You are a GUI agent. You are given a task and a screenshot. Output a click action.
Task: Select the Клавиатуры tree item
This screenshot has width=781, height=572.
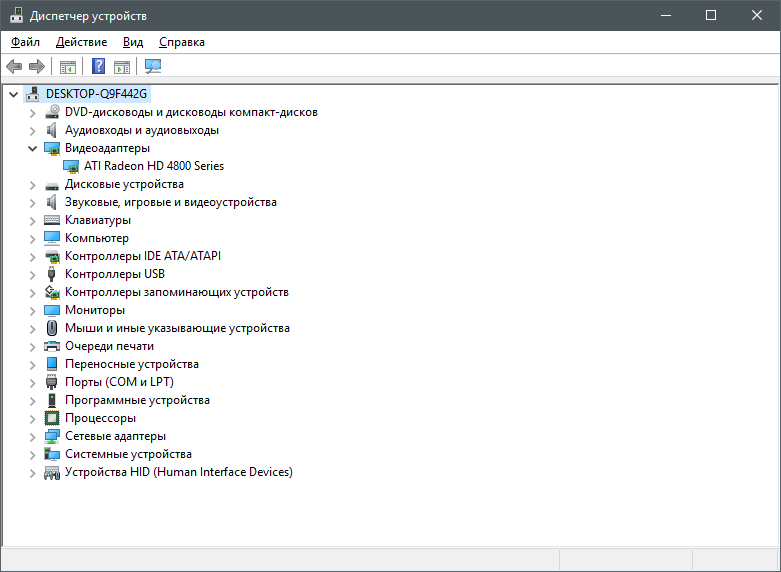point(97,220)
